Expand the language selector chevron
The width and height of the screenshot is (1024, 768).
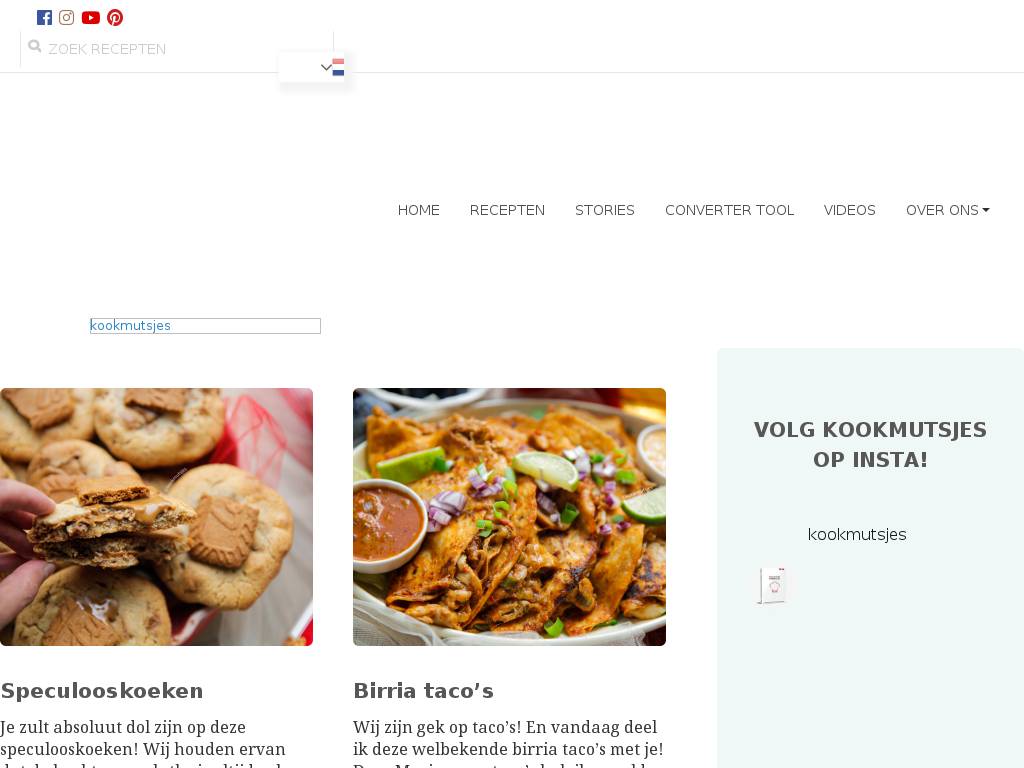[x=326, y=67]
